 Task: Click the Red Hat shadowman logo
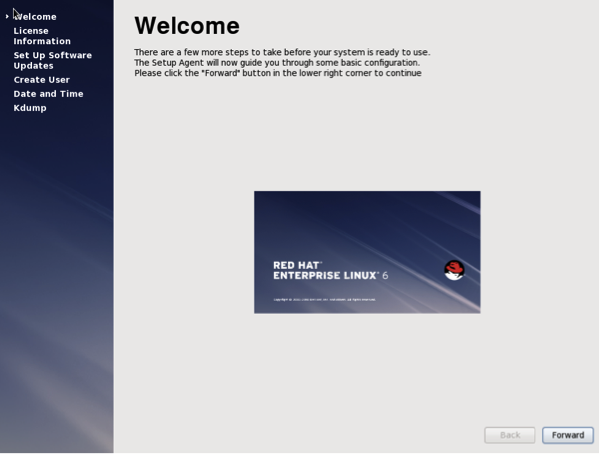tap(454, 270)
